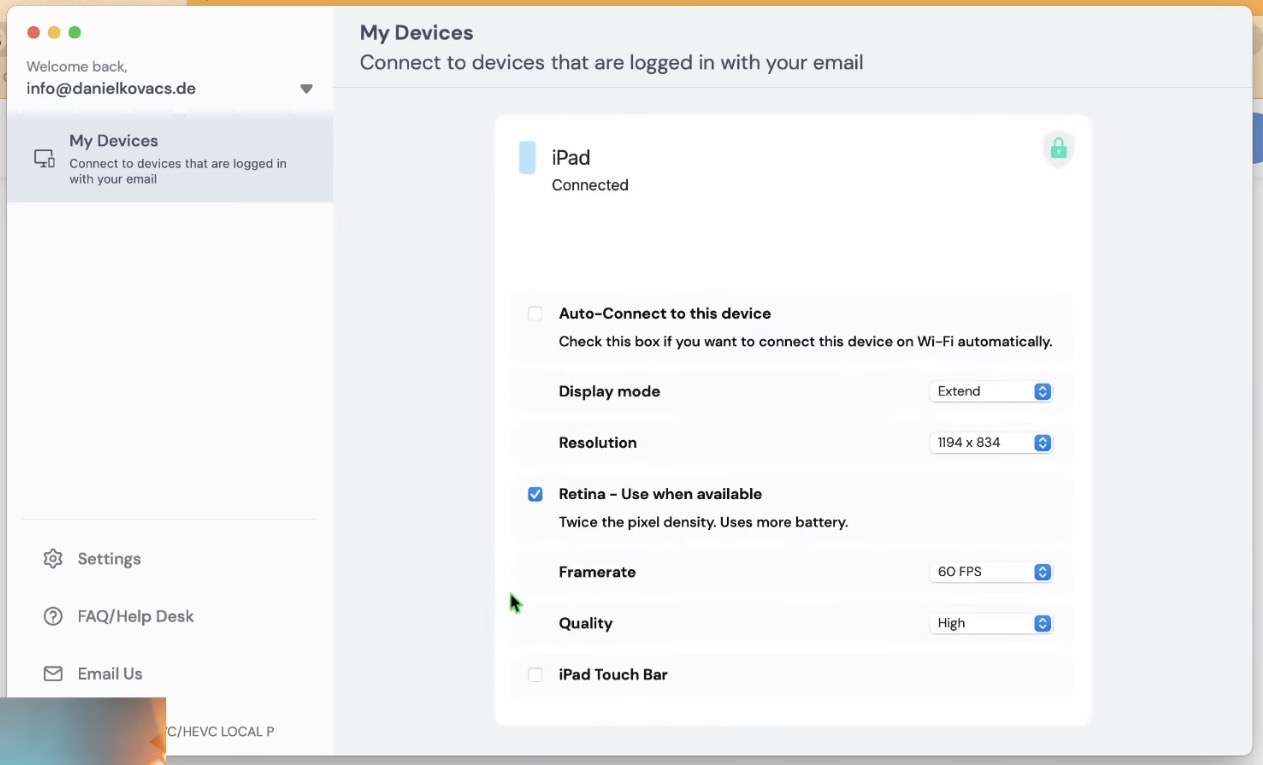Change the Resolution using its dropdown
Image resolution: width=1263 pixels, height=765 pixels.
pos(990,442)
